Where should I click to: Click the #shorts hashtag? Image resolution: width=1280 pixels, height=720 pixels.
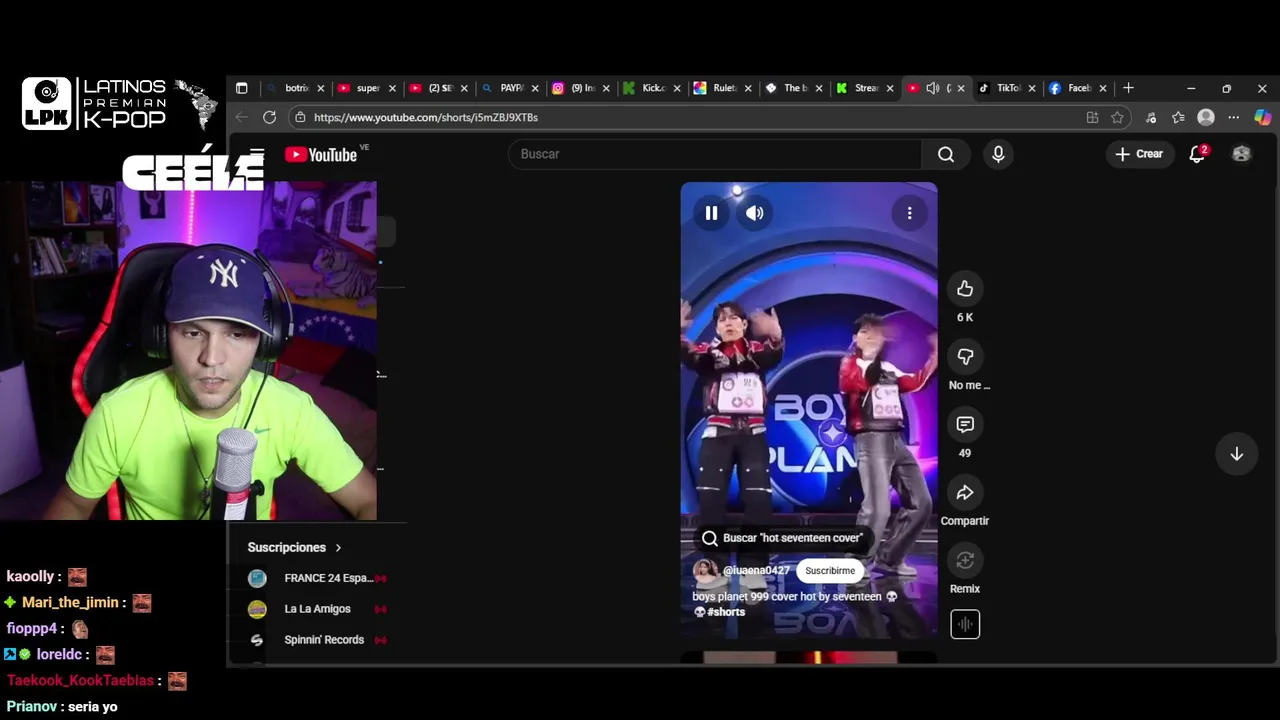click(726, 612)
